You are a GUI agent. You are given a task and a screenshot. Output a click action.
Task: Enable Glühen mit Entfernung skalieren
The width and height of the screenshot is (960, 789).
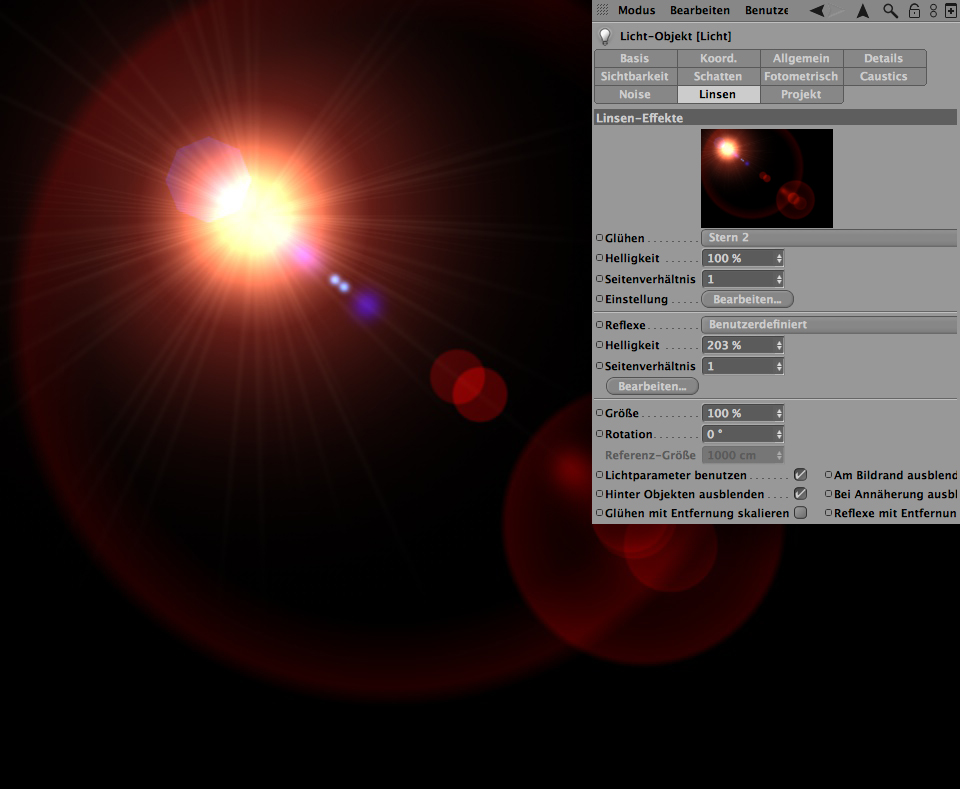800,513
